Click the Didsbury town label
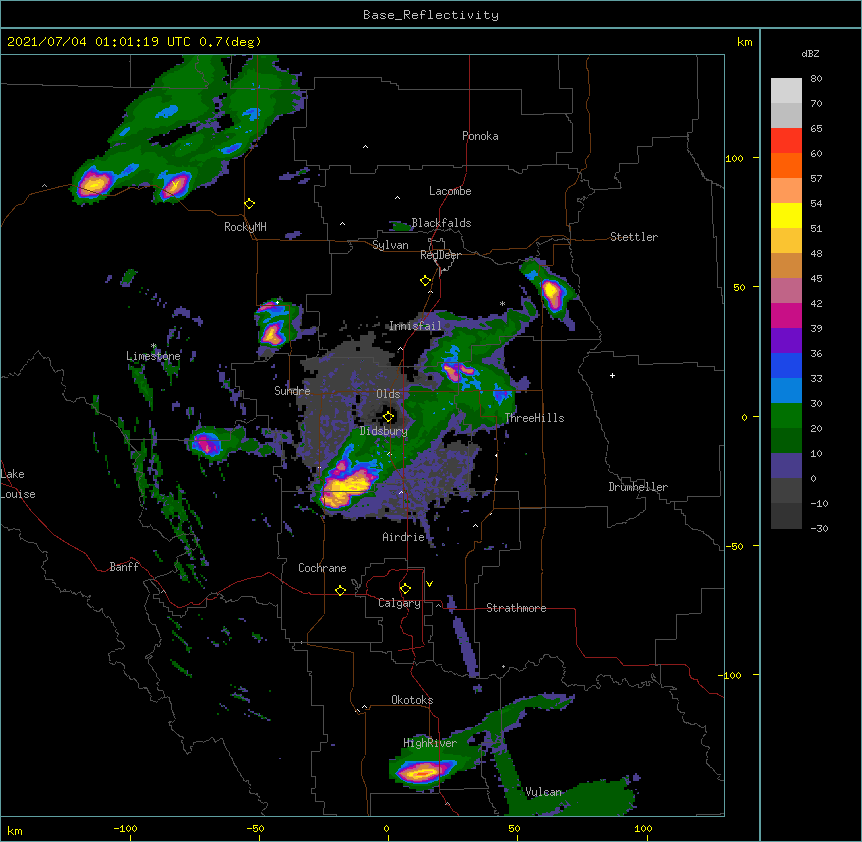This screenshot has width=862, height=842. click(384, 431)
